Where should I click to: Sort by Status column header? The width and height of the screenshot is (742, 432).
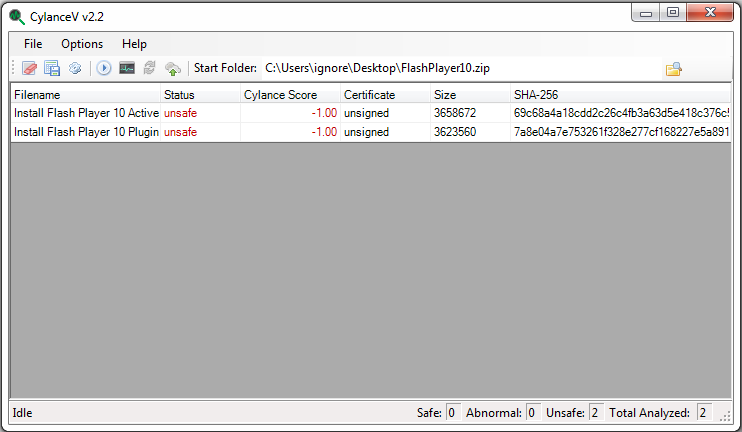[201, 95]
